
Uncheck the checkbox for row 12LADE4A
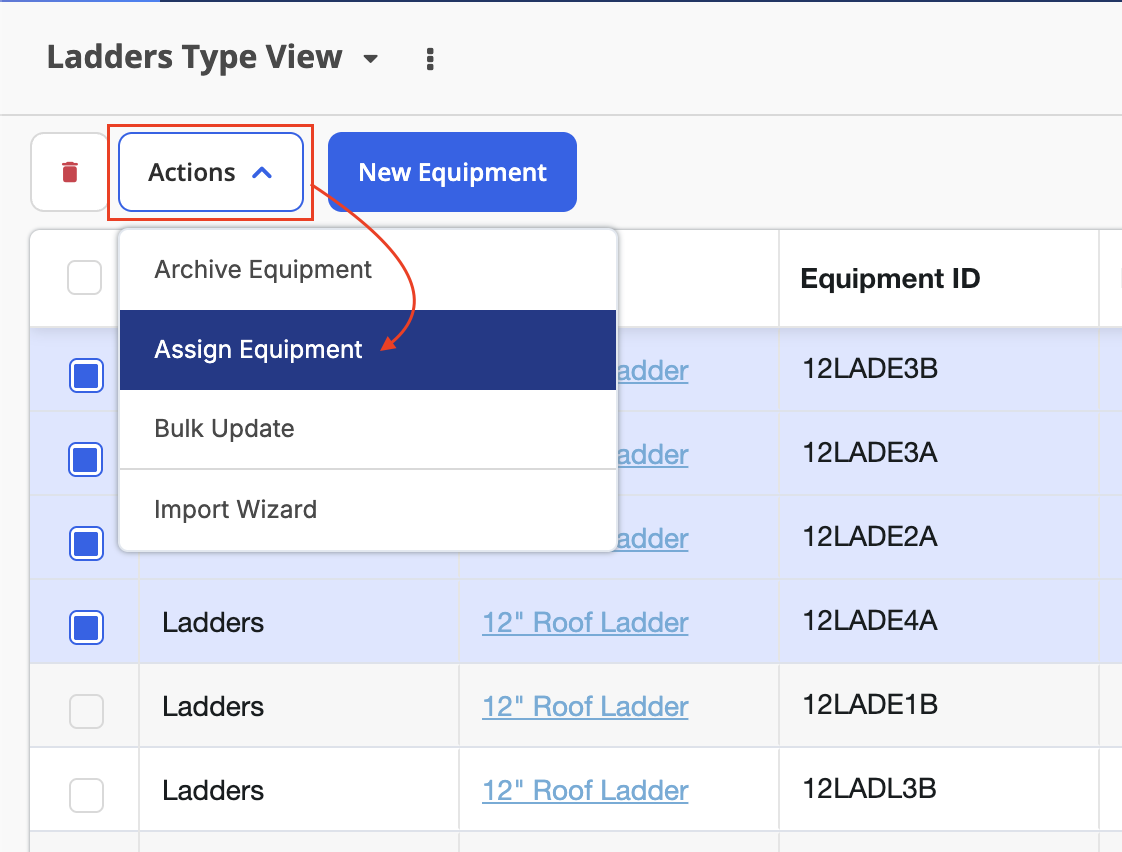[x=86, y=627]
